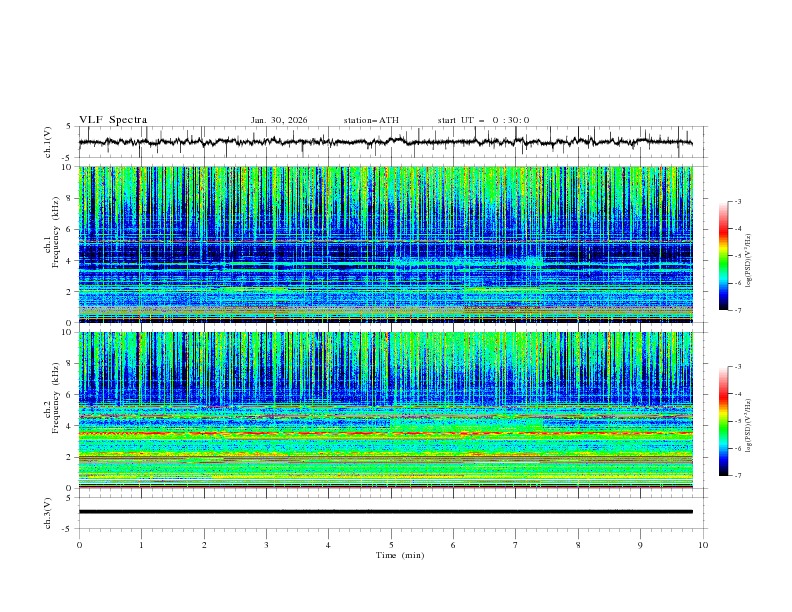Click time axis tick label "7"

tap(516, 545)
